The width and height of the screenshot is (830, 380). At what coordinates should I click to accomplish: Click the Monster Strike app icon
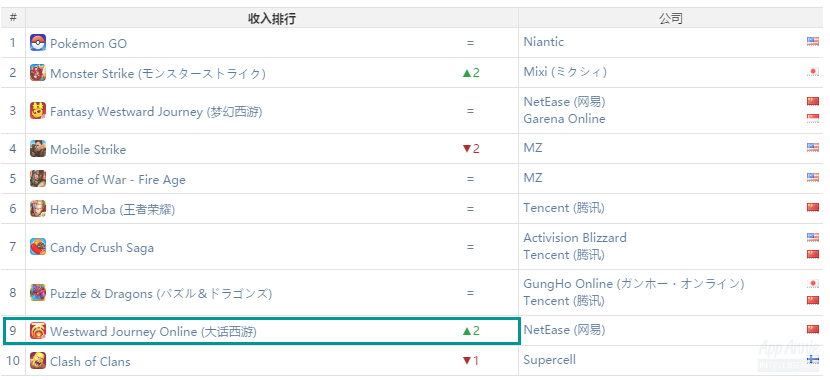(38, 73)
